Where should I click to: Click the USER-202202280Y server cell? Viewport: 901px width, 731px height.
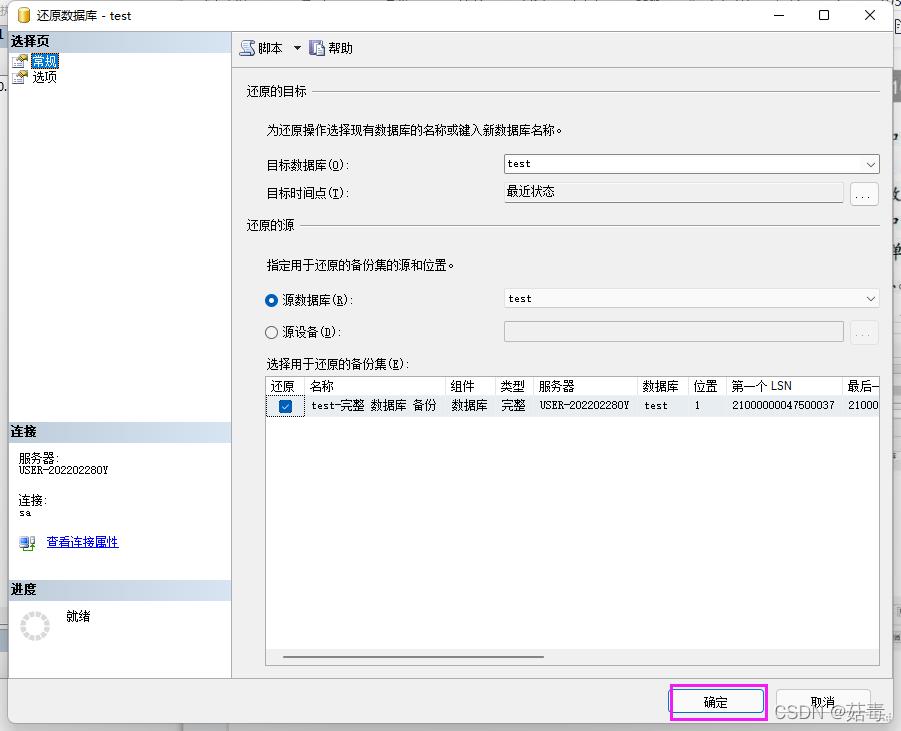tap(584, 406)
